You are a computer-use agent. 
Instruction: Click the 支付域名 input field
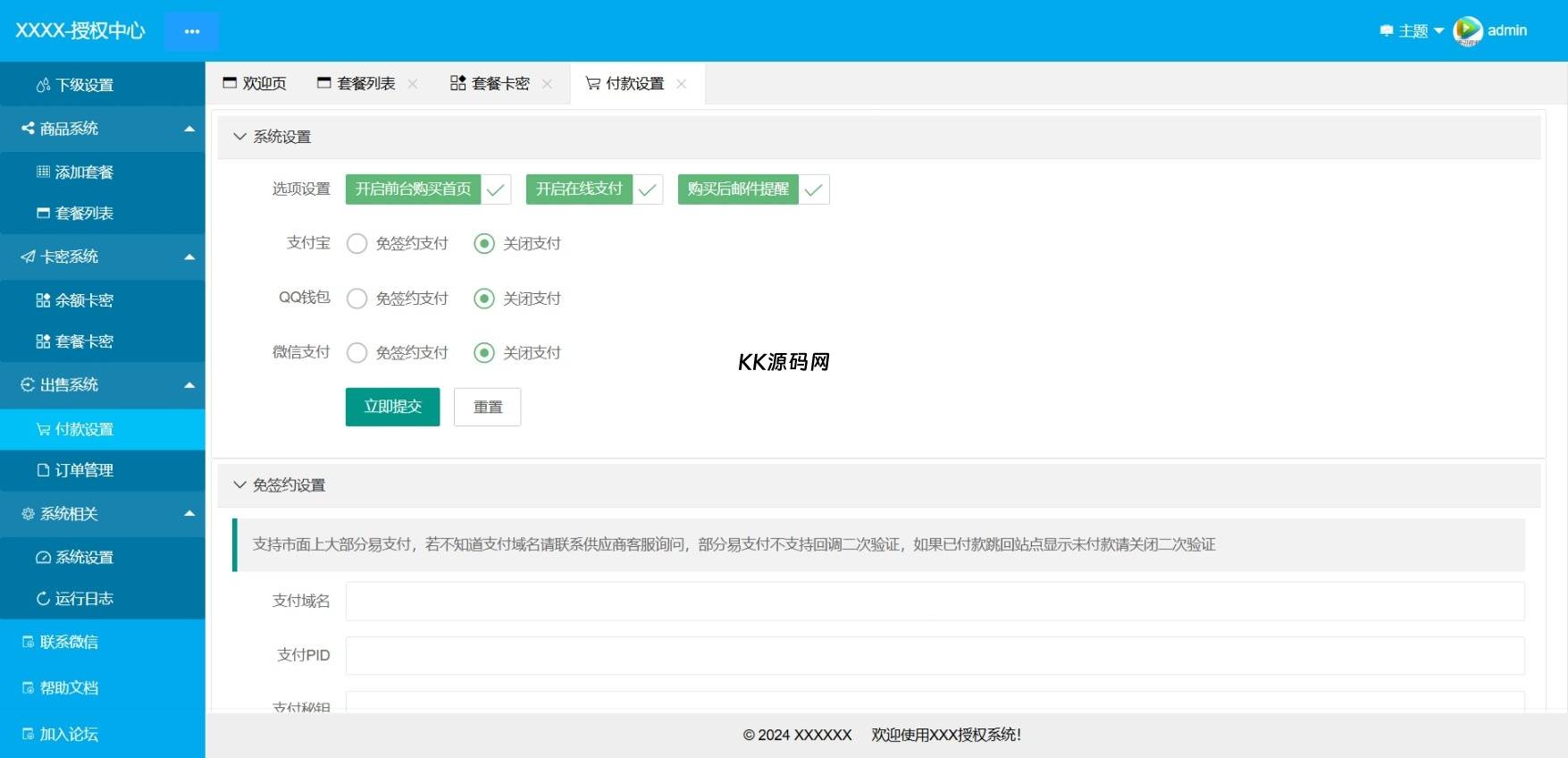tap(934, 602)
